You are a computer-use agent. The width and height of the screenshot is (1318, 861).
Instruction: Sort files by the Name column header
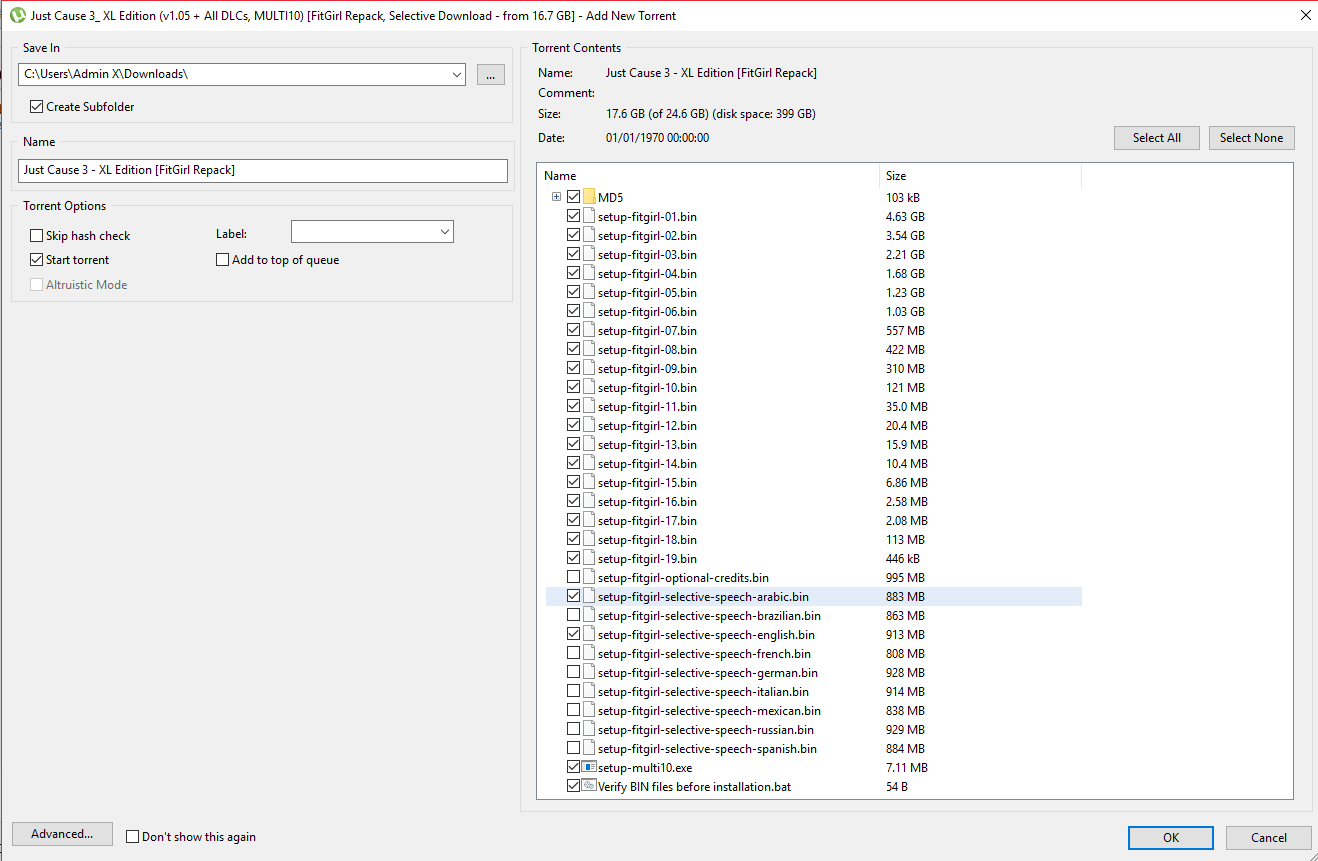click(x=707, y=176)
